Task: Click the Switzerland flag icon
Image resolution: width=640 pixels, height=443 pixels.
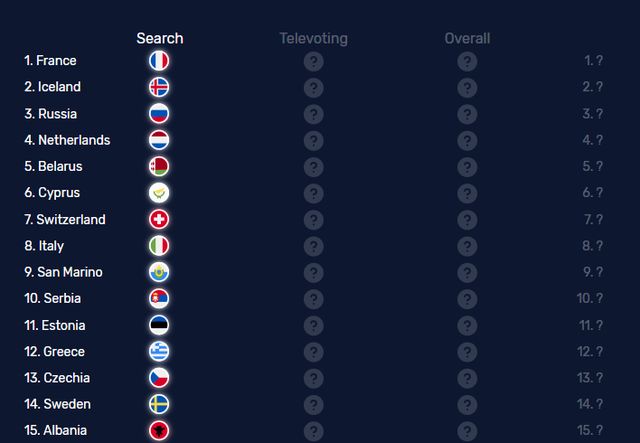Action: (x=159, y=219)
